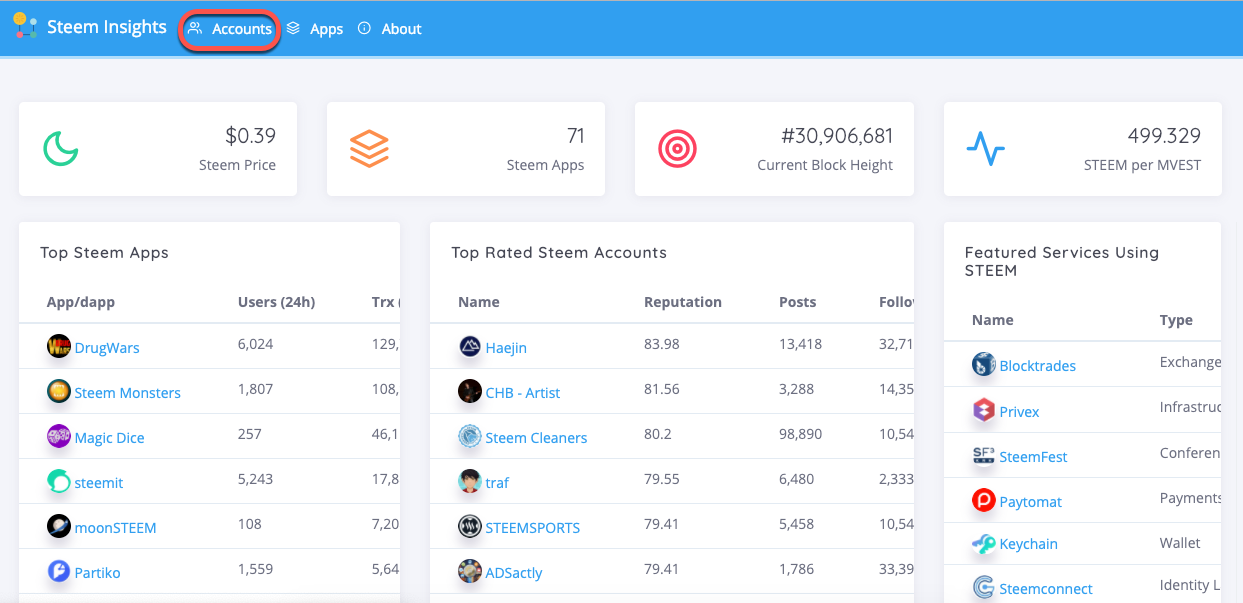The height and width of the screenshot is (603, 1243).
Task: Click the Keychain service icon
Action: pyautogui.click(x=984, y=543)
